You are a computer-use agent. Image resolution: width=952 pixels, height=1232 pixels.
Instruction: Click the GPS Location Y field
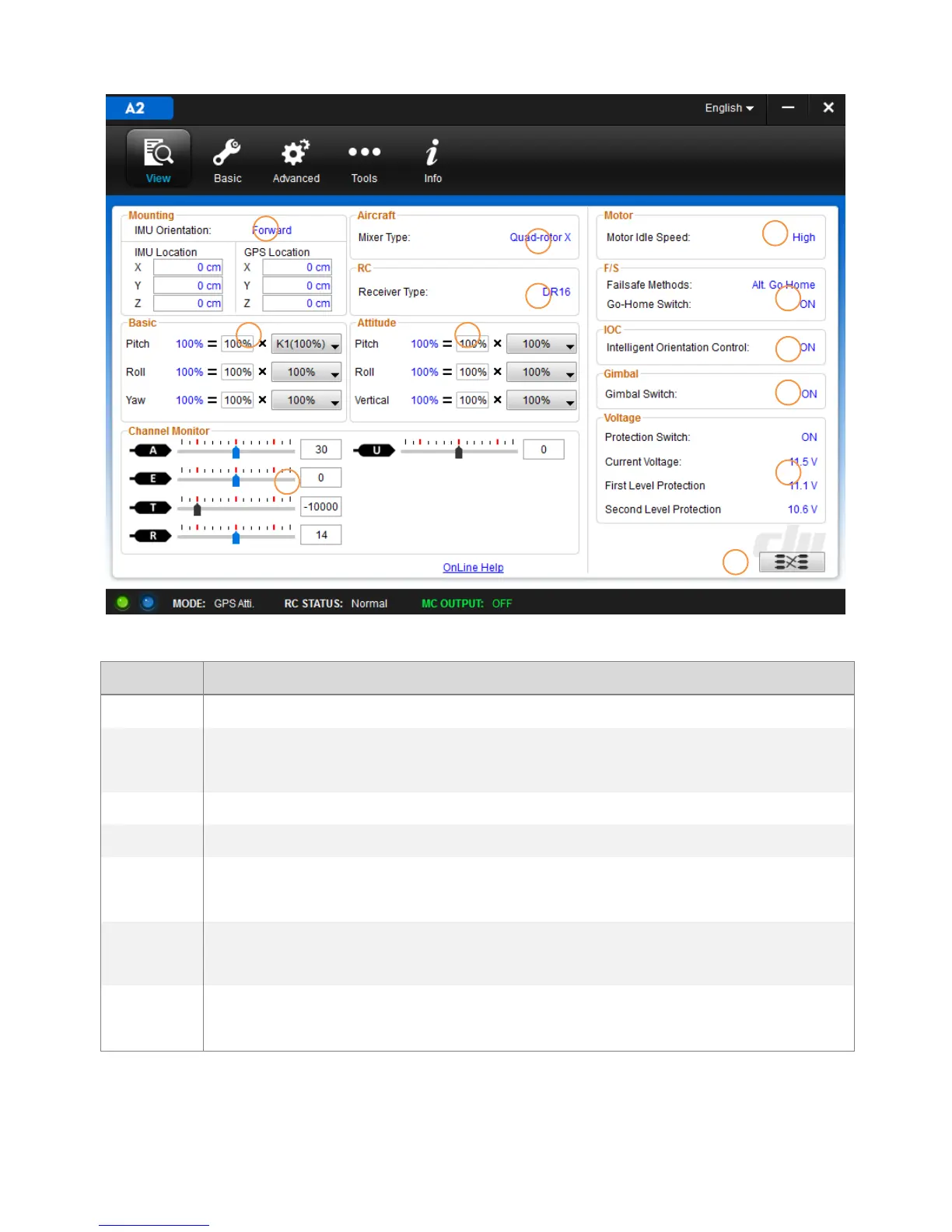click(x=297, y=285)
